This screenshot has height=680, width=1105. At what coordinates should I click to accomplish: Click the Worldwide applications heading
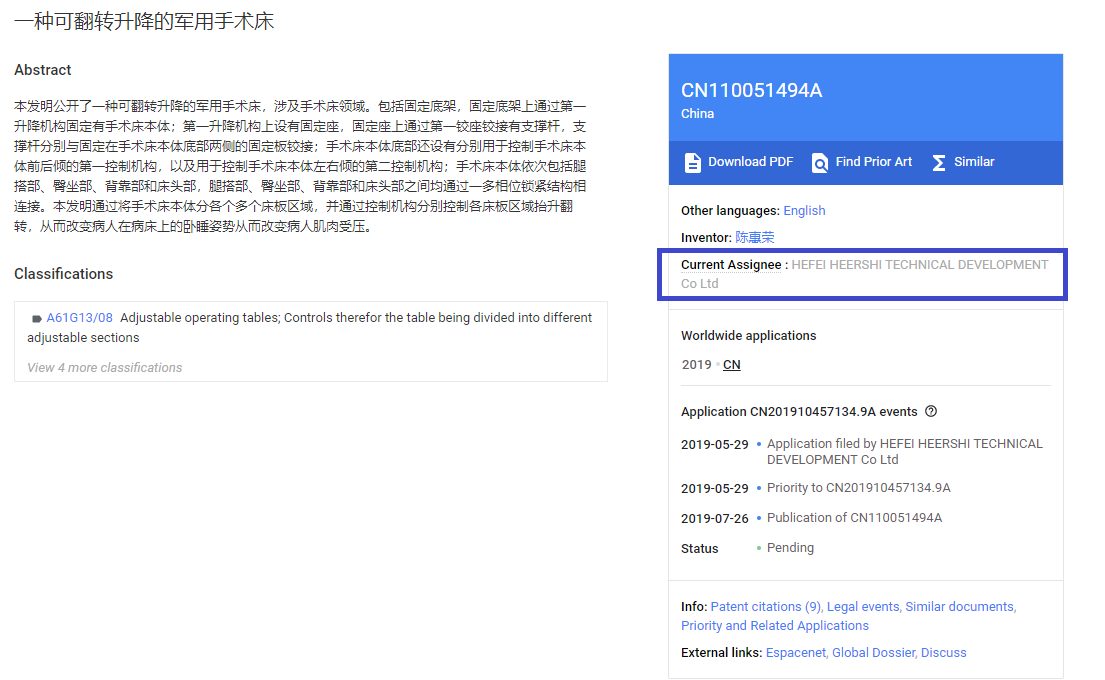[748, 336]
